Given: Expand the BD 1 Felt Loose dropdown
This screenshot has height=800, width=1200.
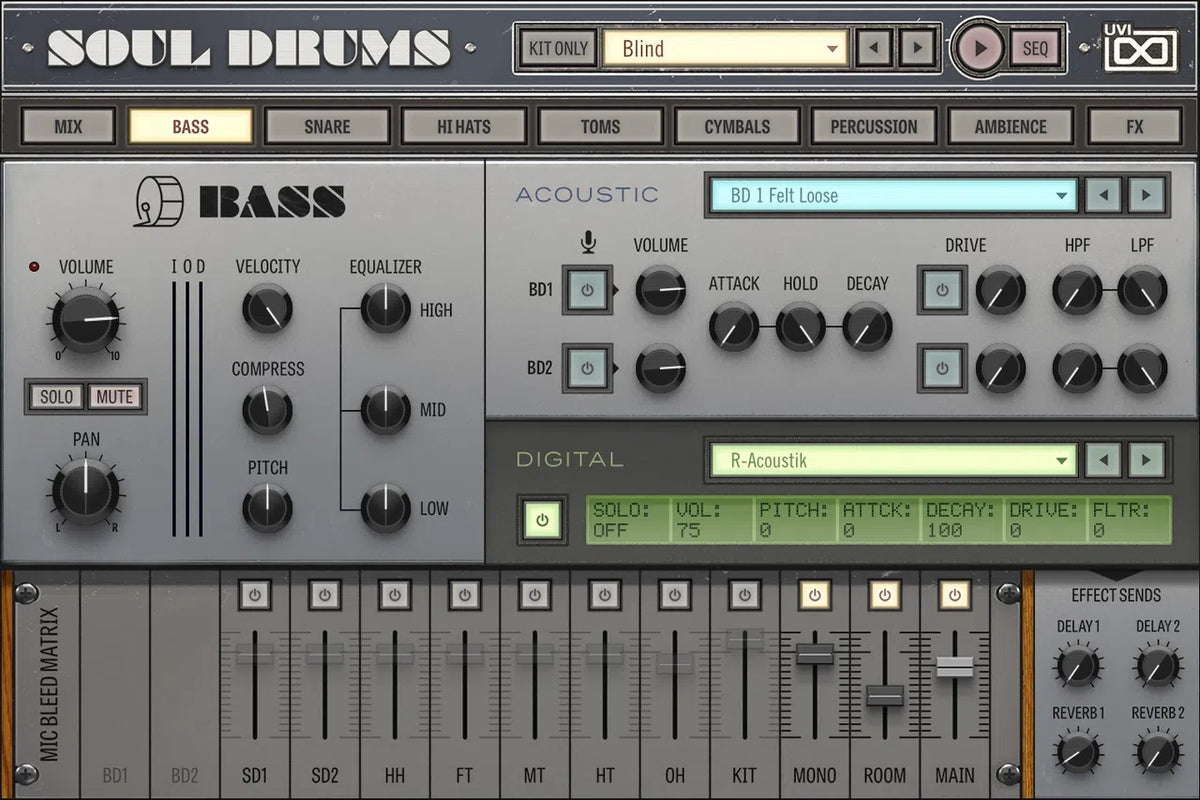Looking at the screenshot, I should (892, 196).
